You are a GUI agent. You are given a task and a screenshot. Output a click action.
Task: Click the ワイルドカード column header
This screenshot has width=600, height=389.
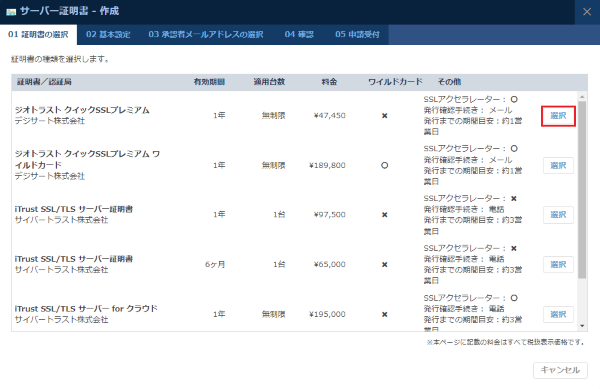(395, 82)
